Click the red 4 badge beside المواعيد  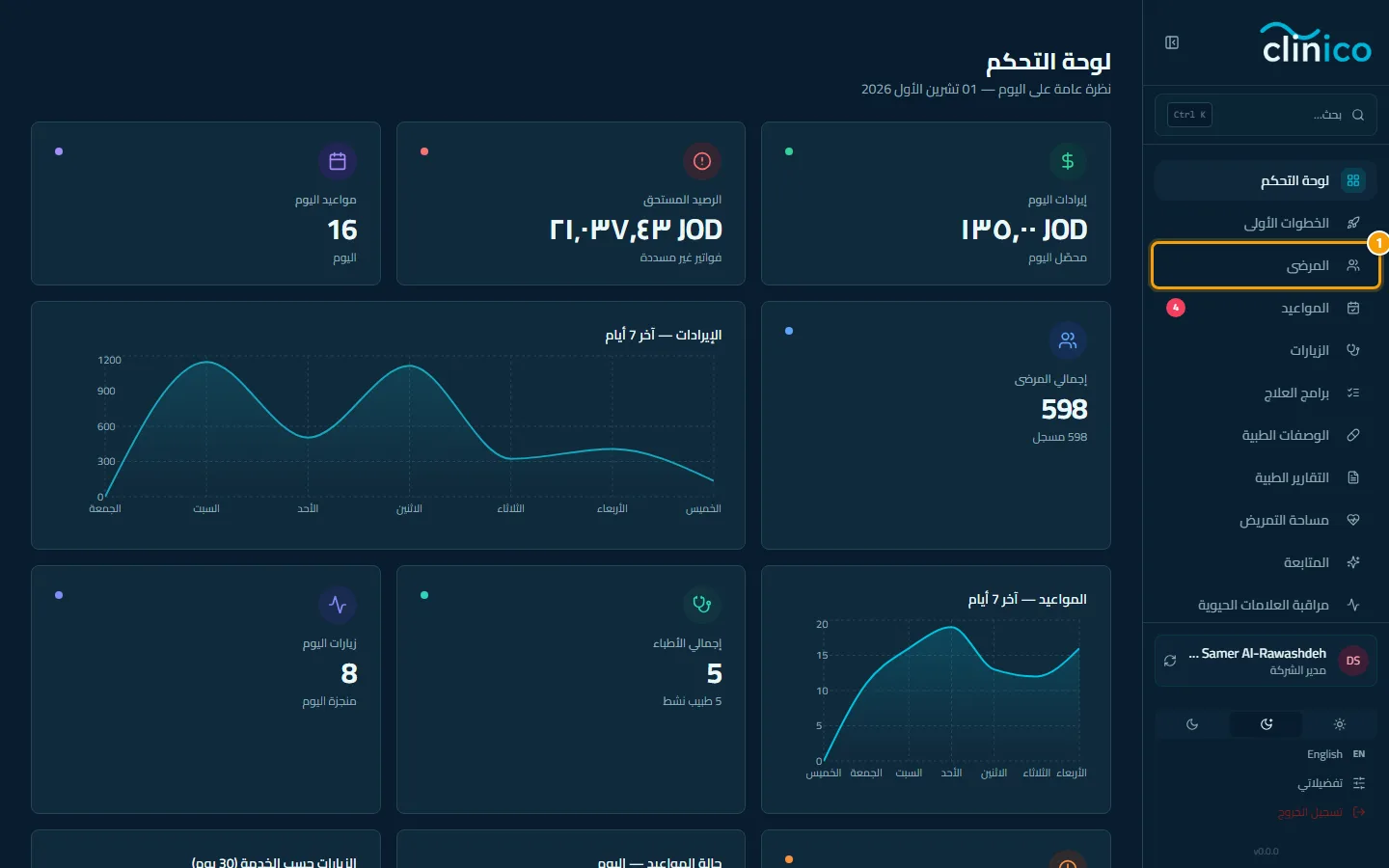(x=1176, y=308)
